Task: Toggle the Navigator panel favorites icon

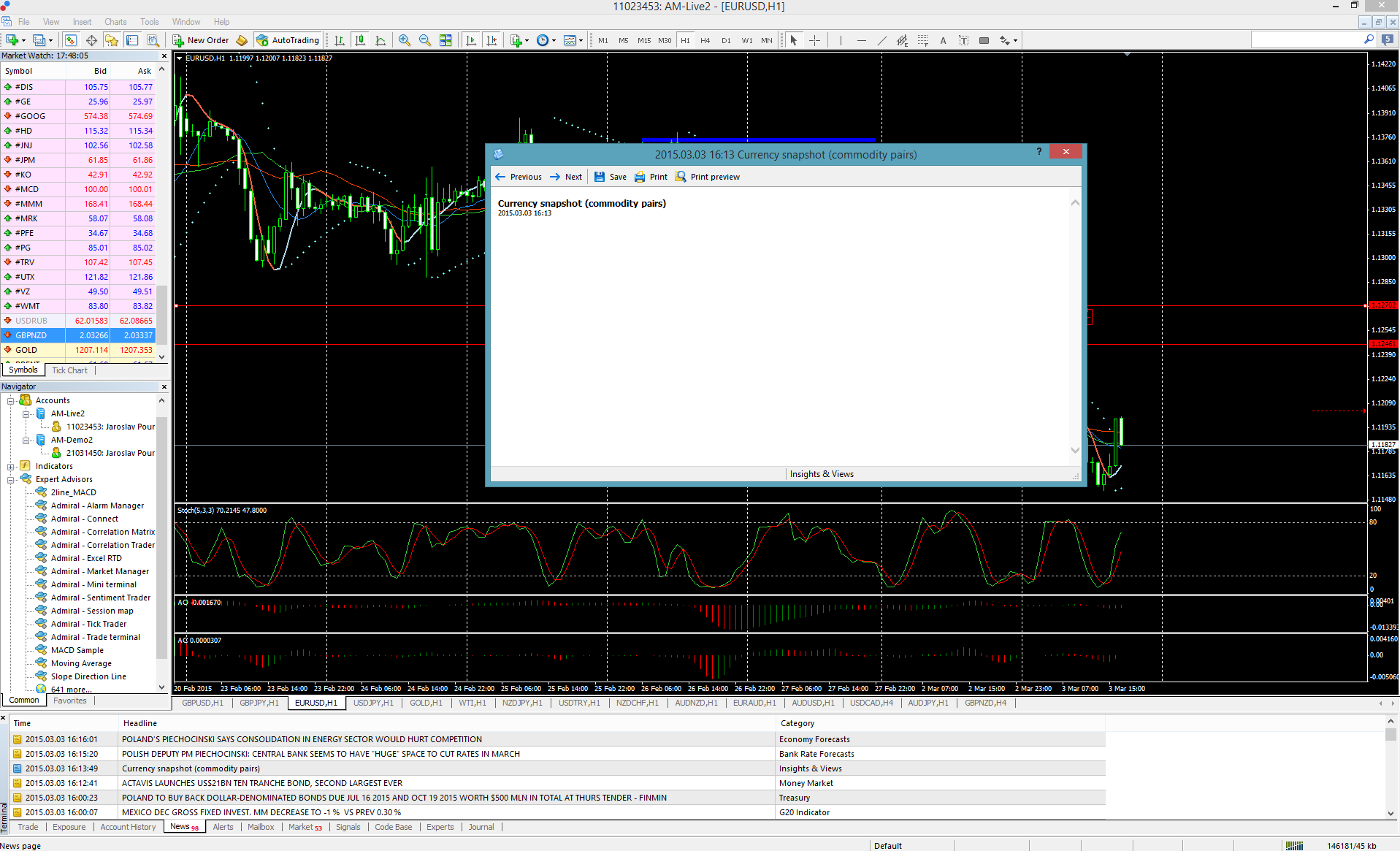Action: pos(111,40)
